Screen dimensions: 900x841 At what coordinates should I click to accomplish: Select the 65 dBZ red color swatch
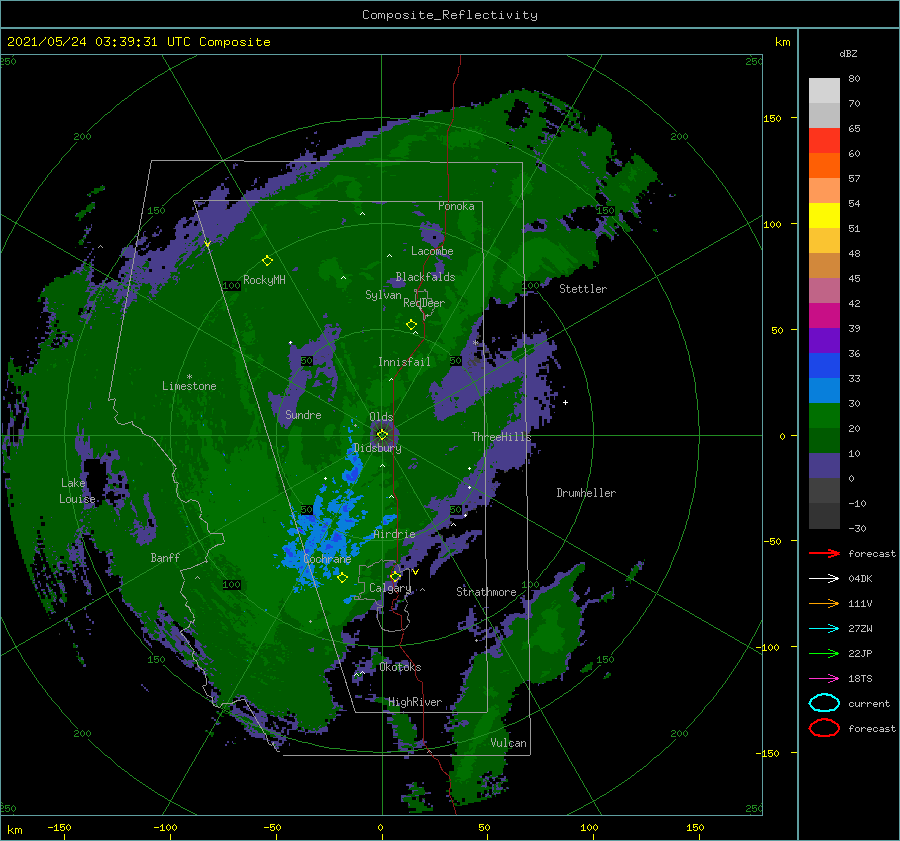click(824, 140)
